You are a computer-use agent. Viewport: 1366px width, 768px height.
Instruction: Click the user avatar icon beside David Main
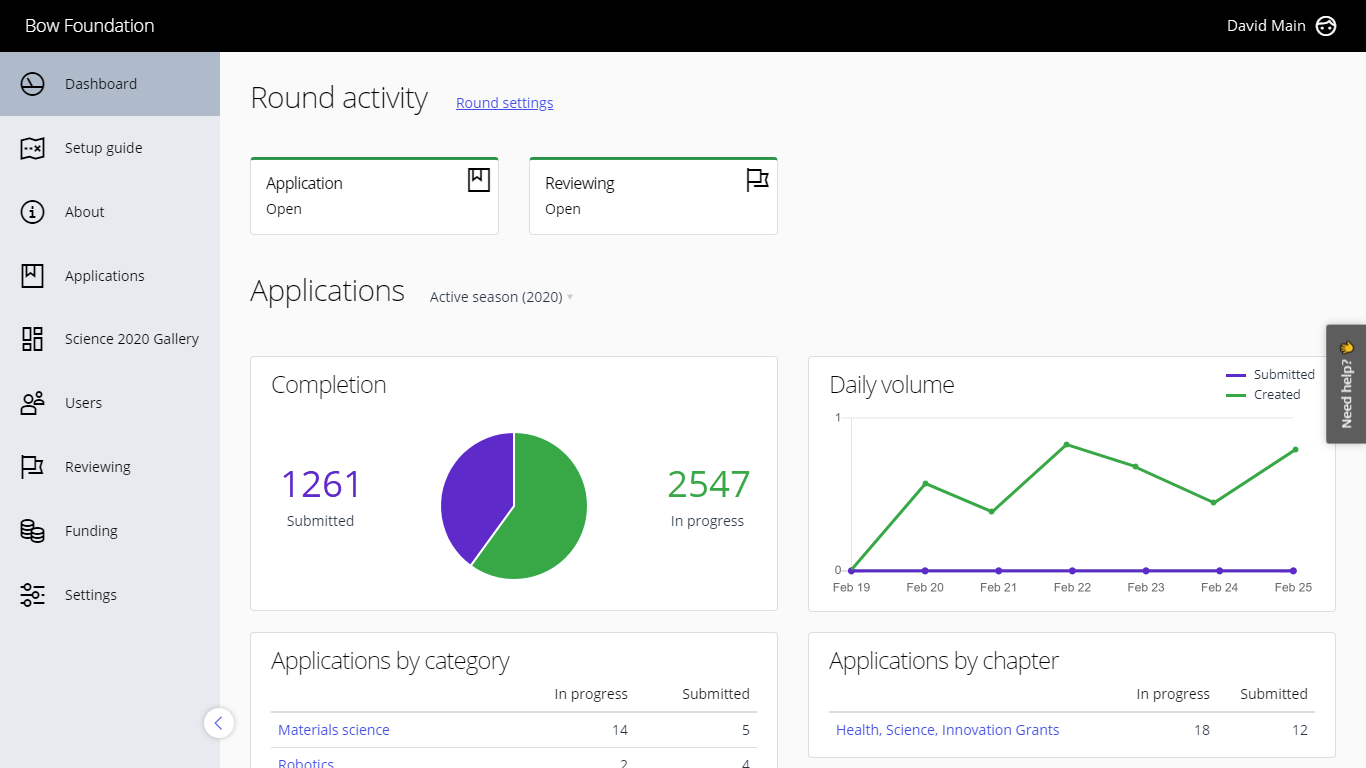(1326, 26)
